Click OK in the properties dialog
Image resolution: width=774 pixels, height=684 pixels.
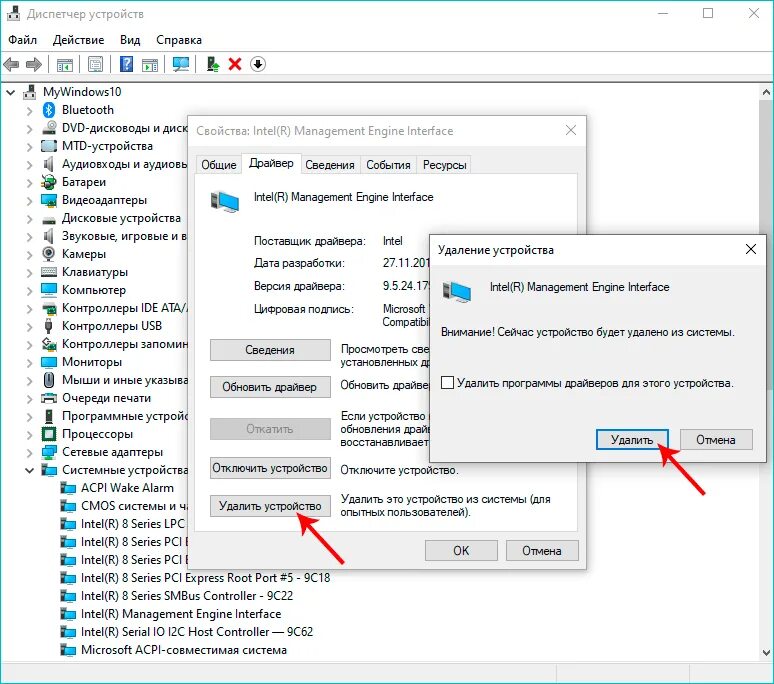[461, 551]
